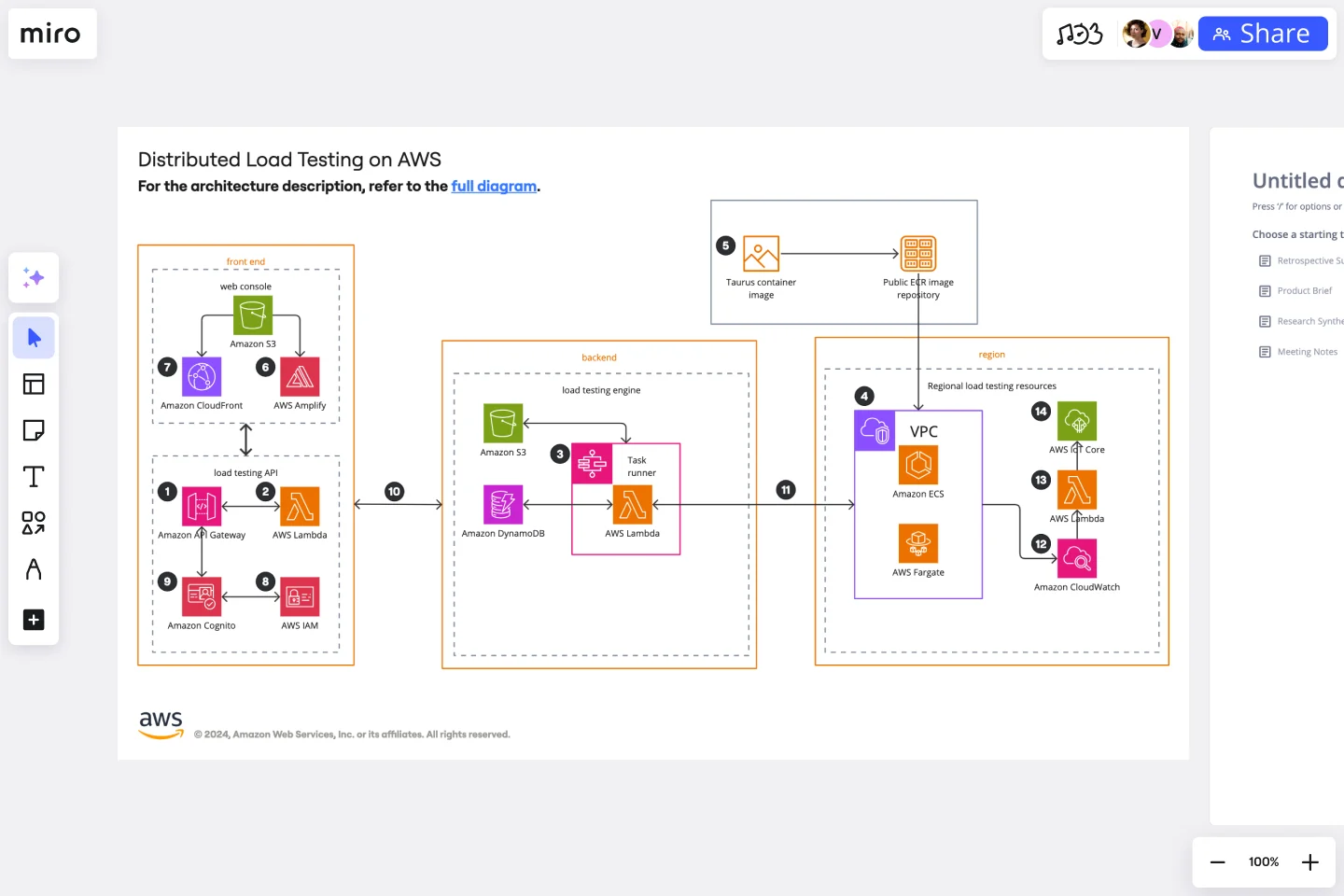Screen dimensions: 1344x896
Task: Select the front end AWS Lambda icon
Action: (300, 507)
